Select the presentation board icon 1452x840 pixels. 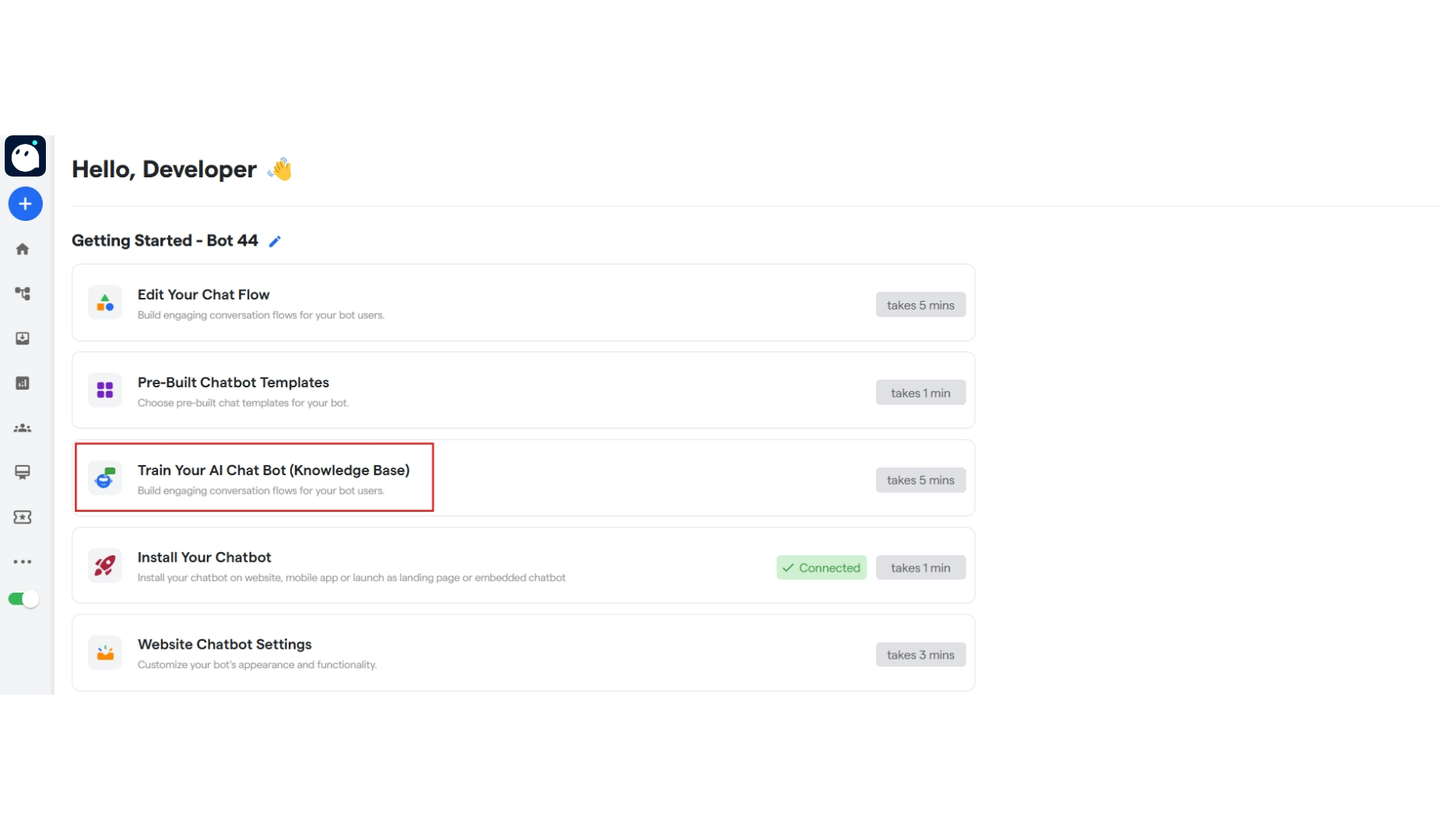(23, 472)
